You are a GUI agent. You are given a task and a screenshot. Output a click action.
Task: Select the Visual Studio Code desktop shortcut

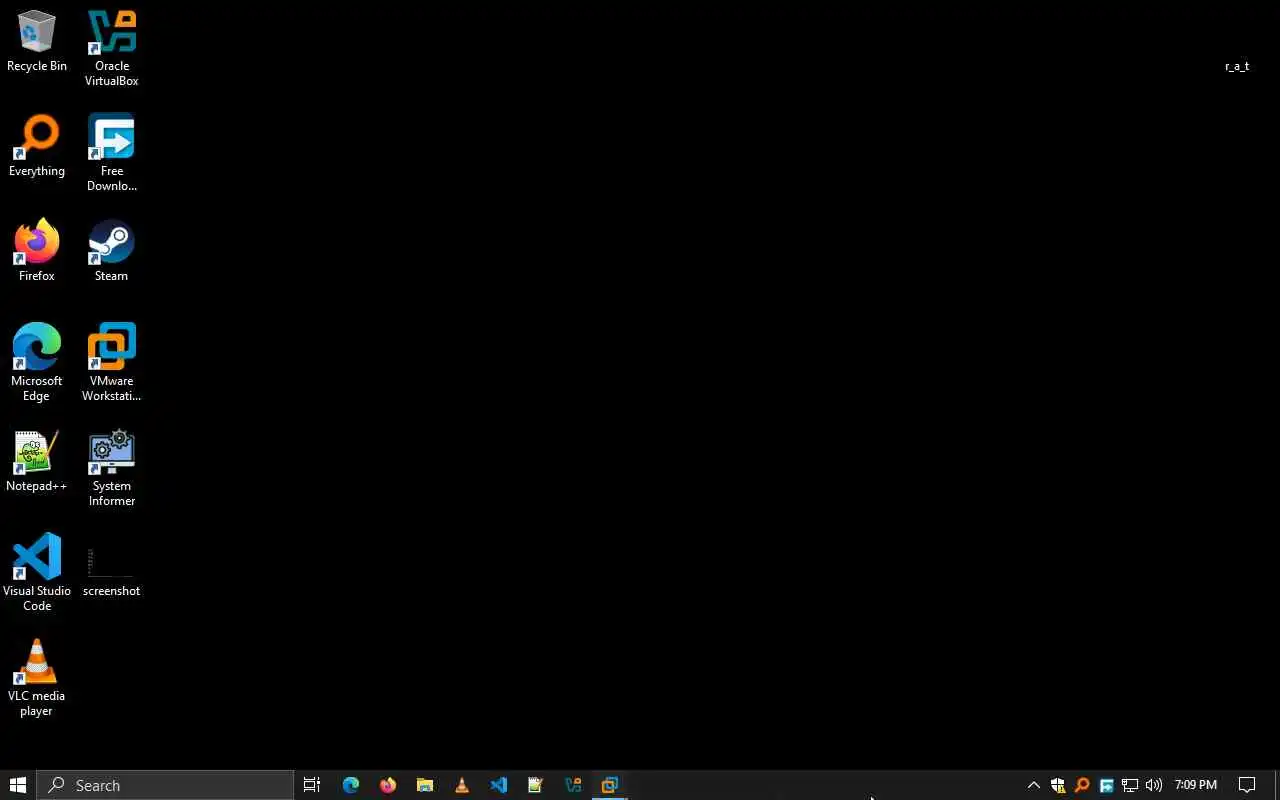pos(37,574)
